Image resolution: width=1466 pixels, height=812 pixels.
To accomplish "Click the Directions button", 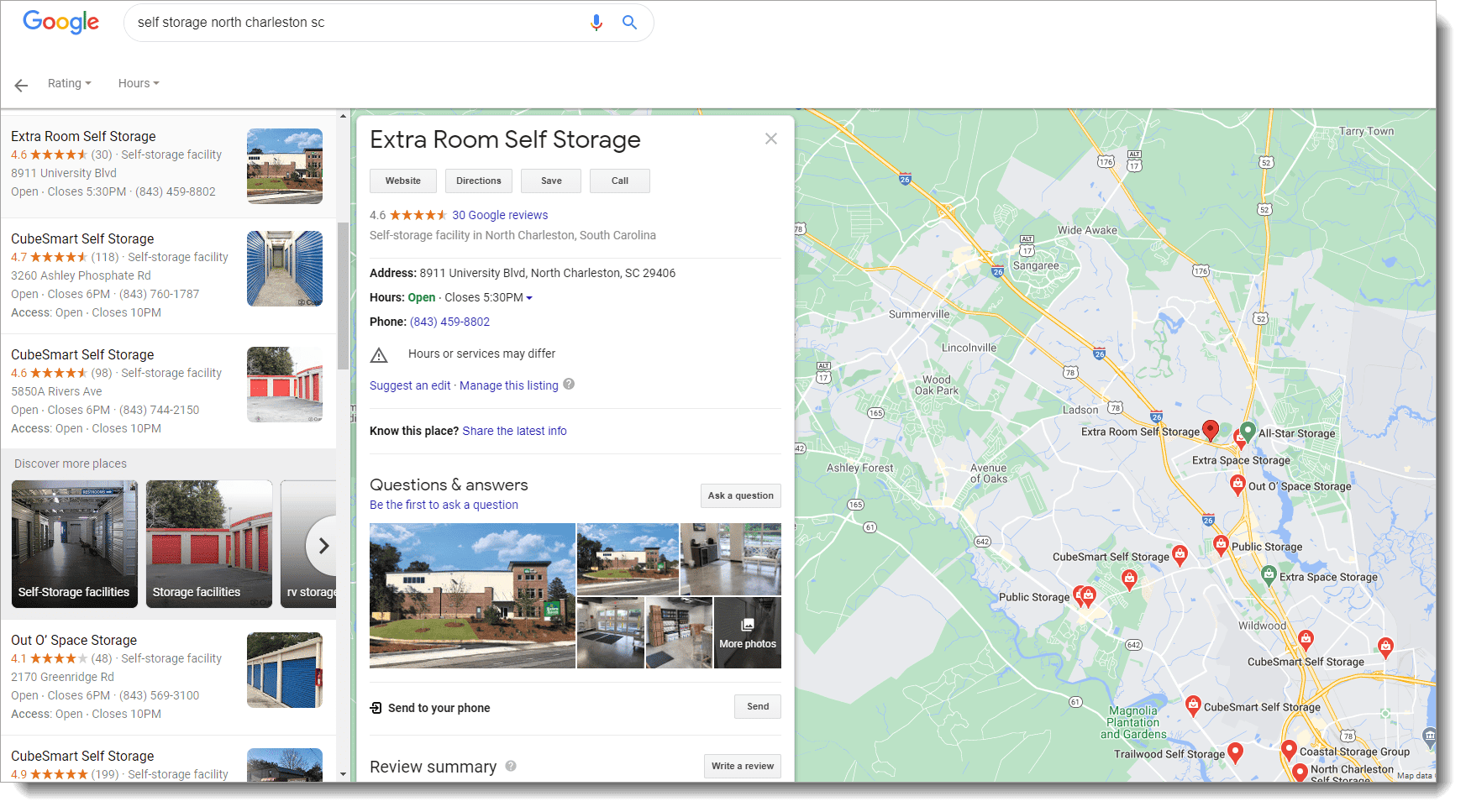I will pyautogui.click(x=479, y=181).
